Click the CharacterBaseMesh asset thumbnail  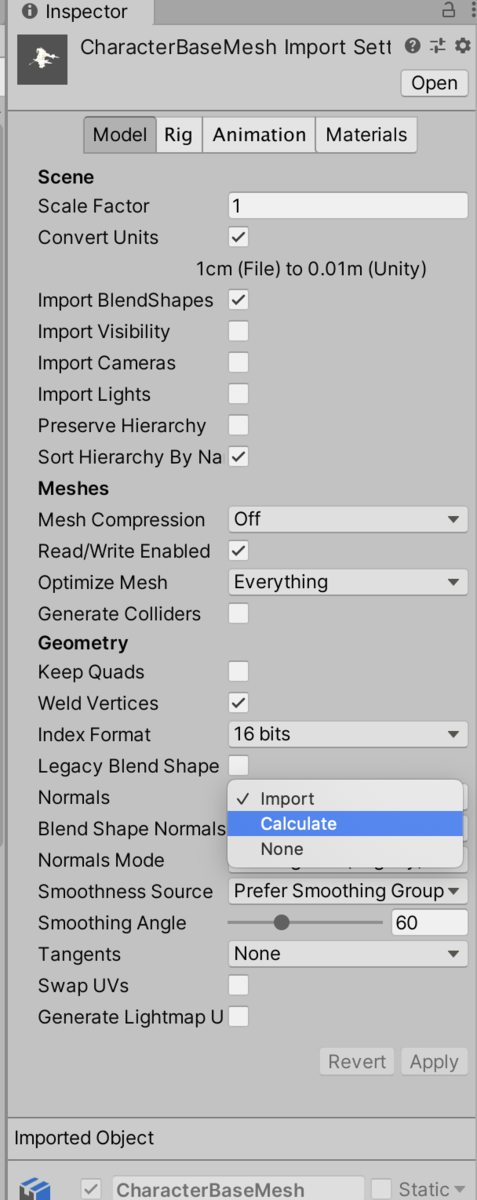point(43,60)
